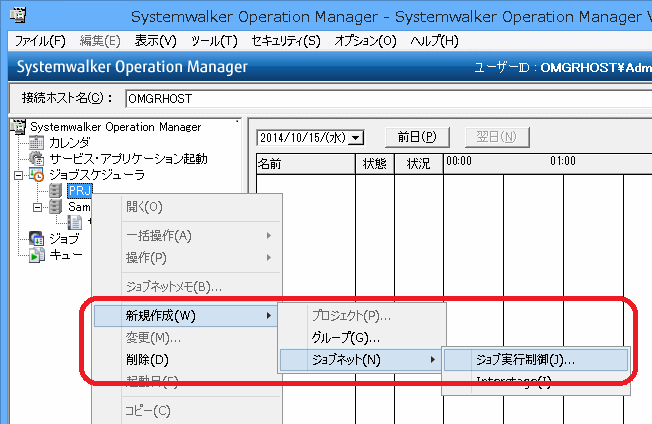Click the application icon in title bar
Image resolution: width=652 pixels, height=424 pixels.
17,15
